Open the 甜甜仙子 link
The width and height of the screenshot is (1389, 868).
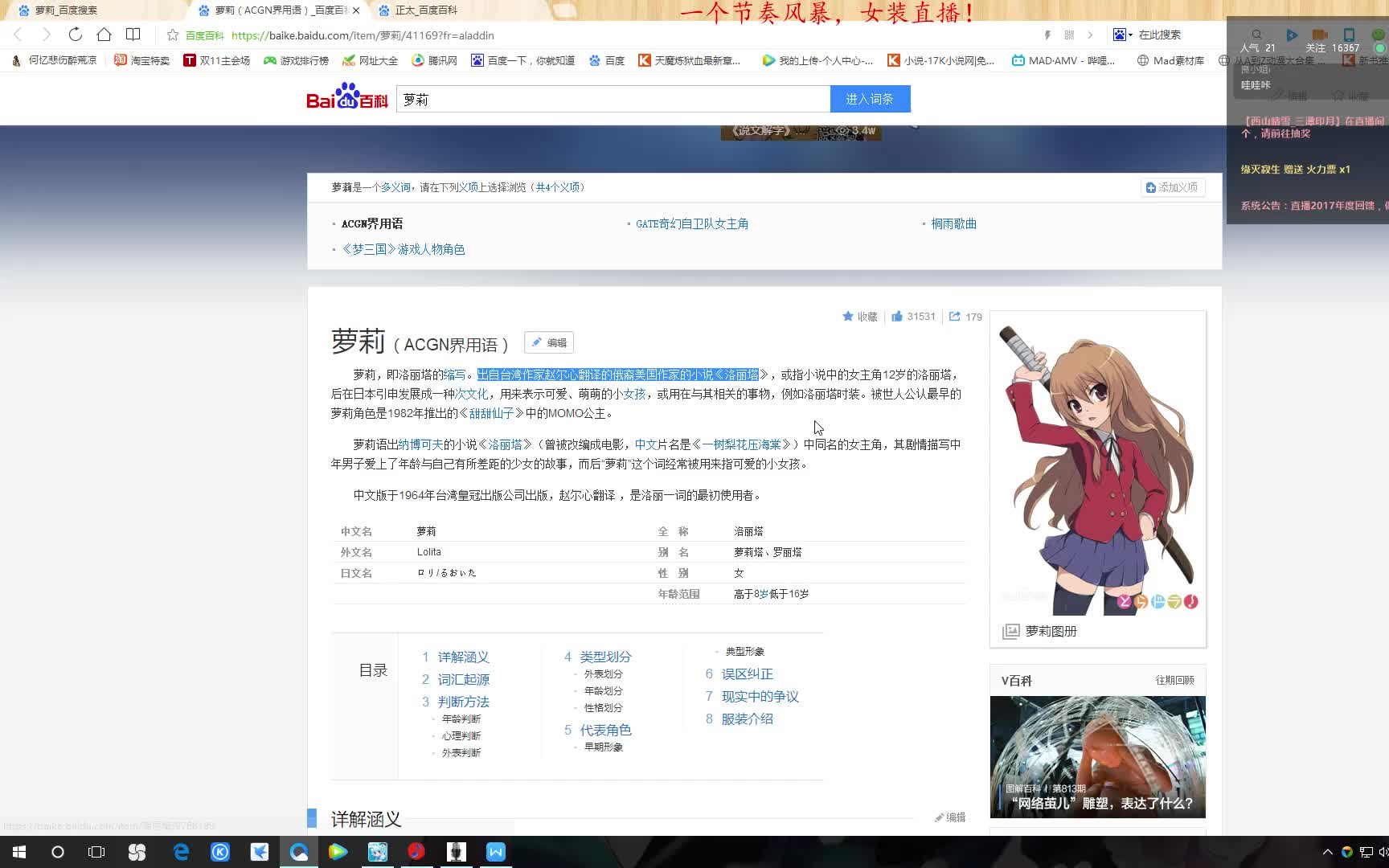click(491, 413)
